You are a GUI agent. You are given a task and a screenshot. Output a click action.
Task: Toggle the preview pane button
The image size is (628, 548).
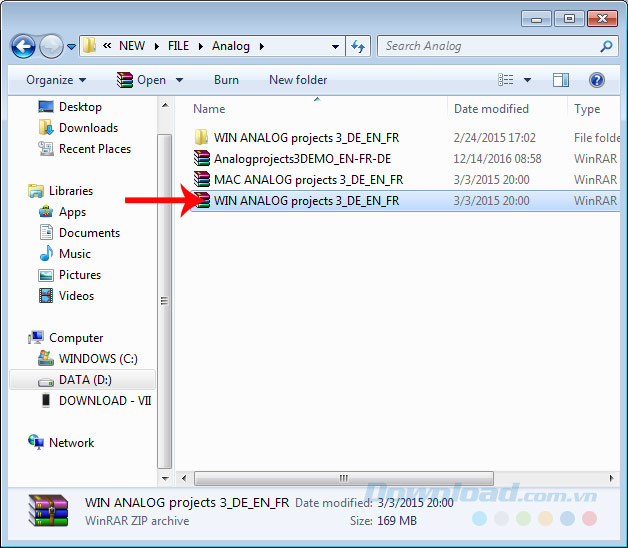[x=561, y=80]
